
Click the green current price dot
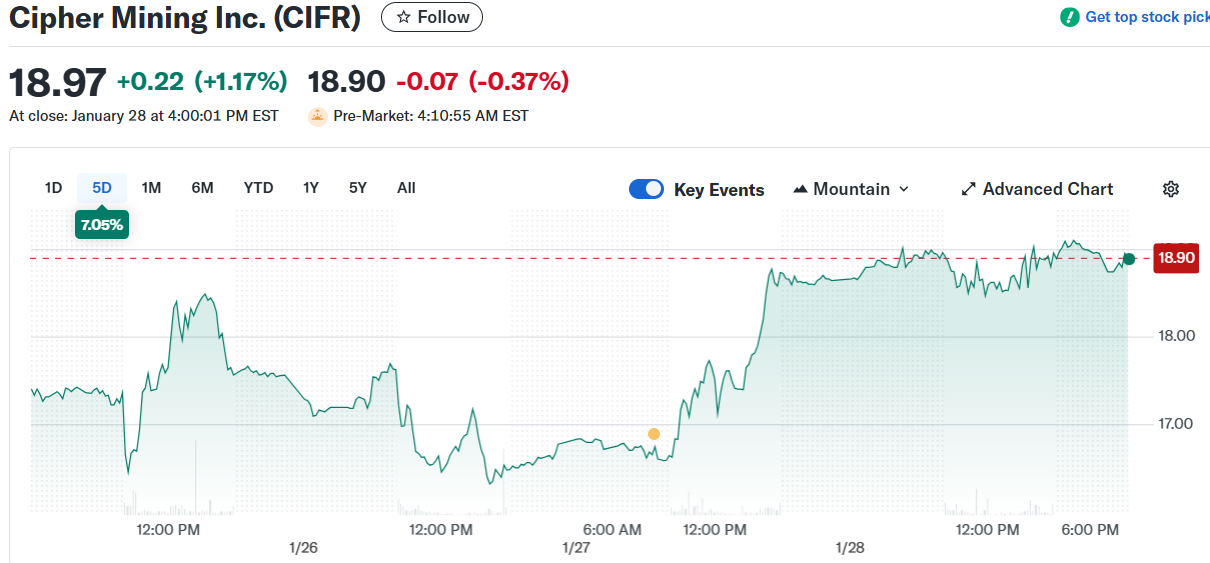pos(1129,259)
